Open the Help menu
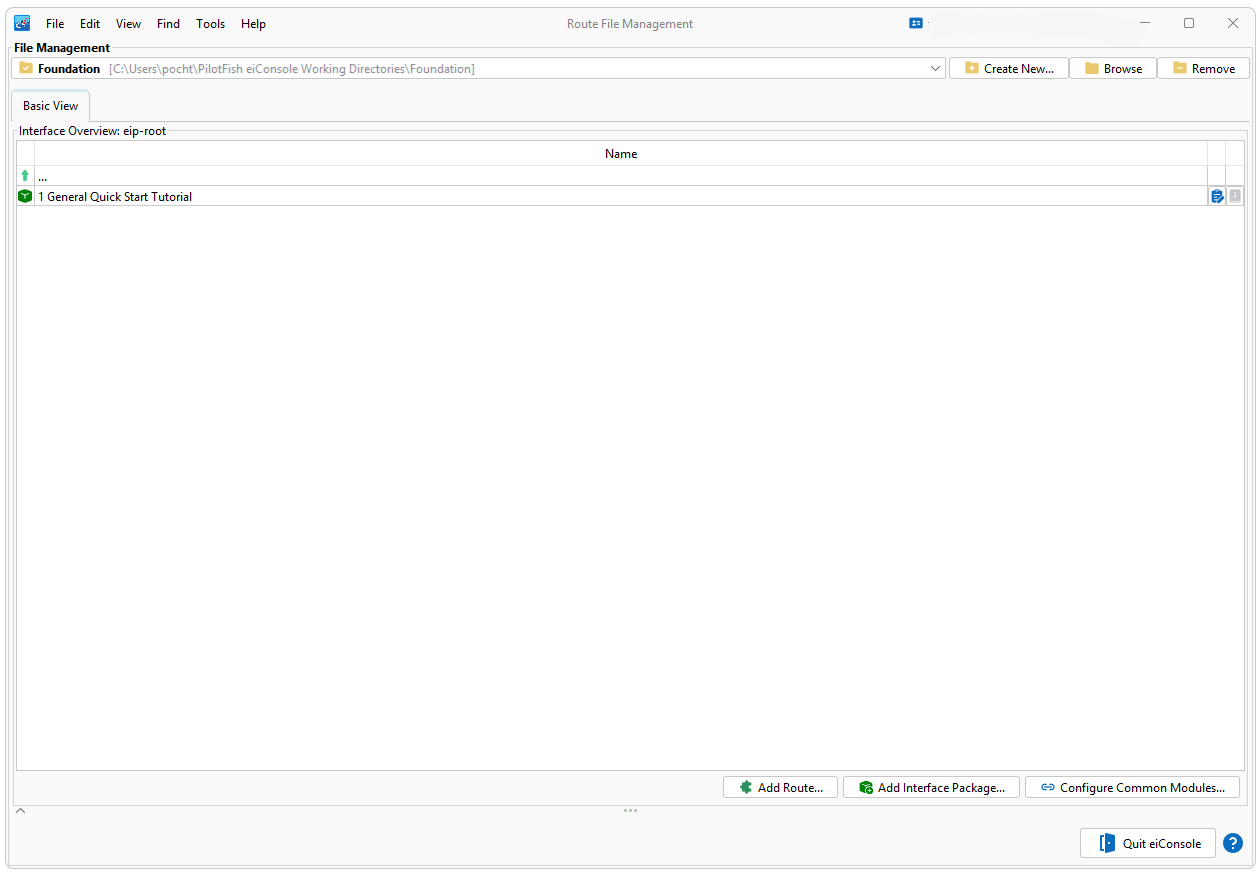Viewport: 1260px width, 879px height. pyautogui.click(x=253, y=23)
